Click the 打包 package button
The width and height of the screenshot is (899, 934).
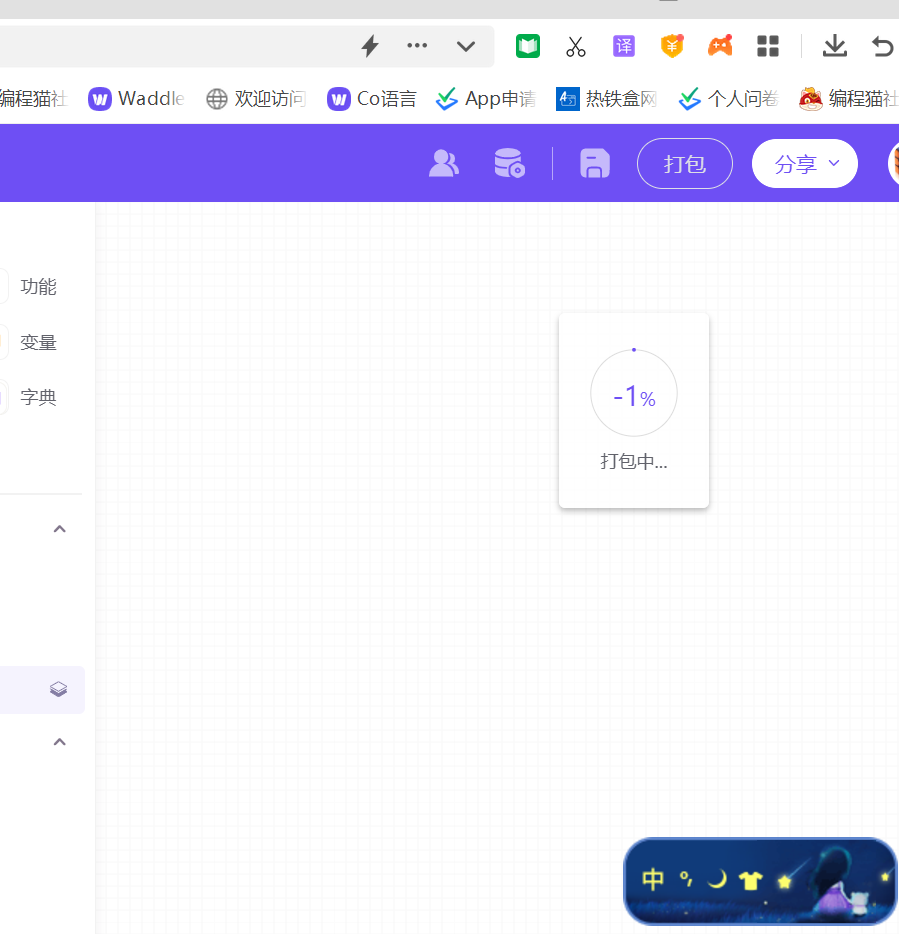pos(685,163)
